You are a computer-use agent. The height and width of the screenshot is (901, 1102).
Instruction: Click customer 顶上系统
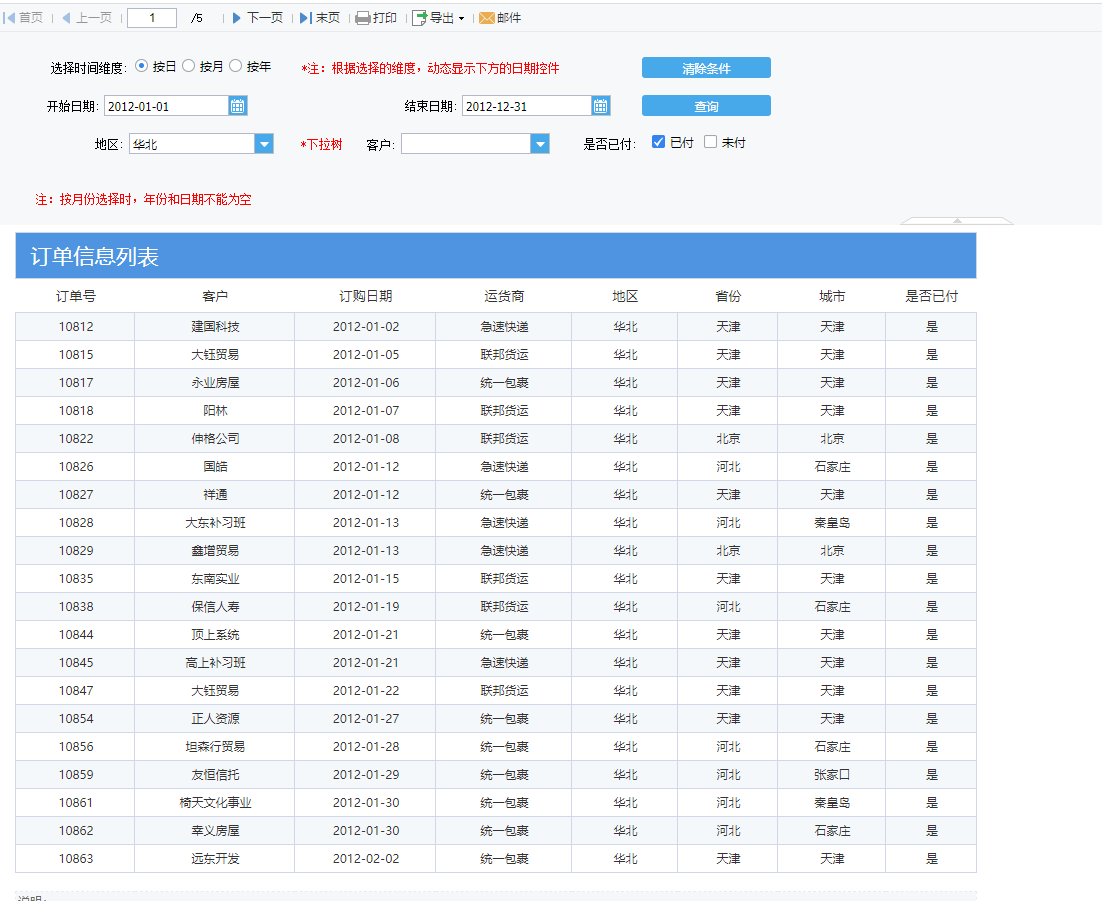215,635
